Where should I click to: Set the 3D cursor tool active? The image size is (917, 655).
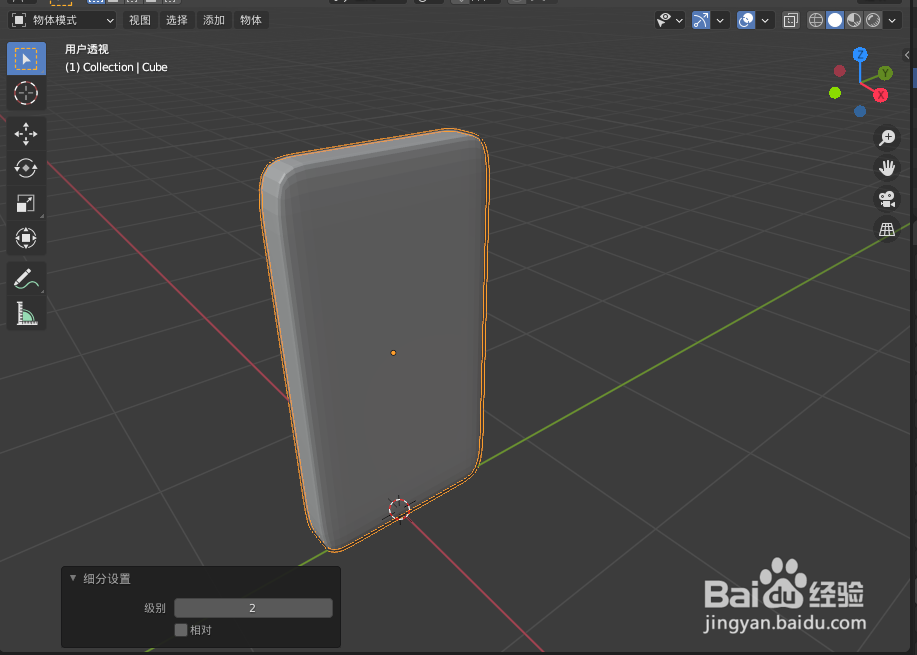(x=26, y=93)
